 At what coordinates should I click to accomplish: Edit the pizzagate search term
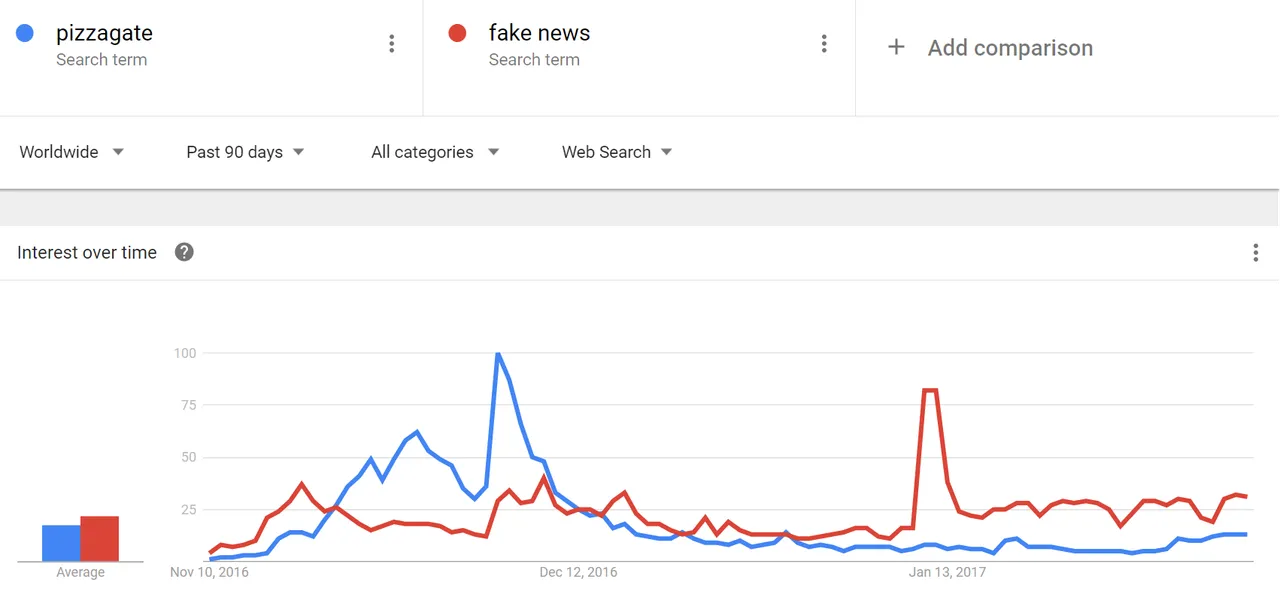(x=104, y=33)
